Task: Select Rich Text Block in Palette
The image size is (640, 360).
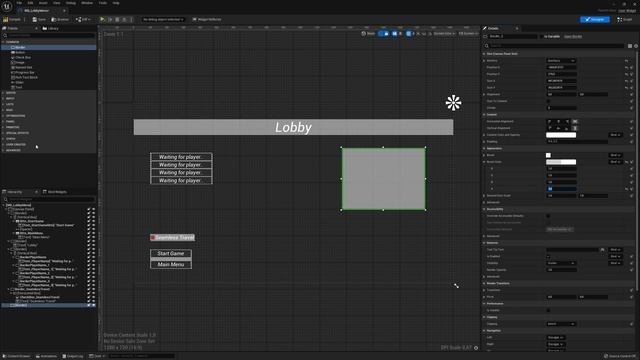Action: click(26, 77)
